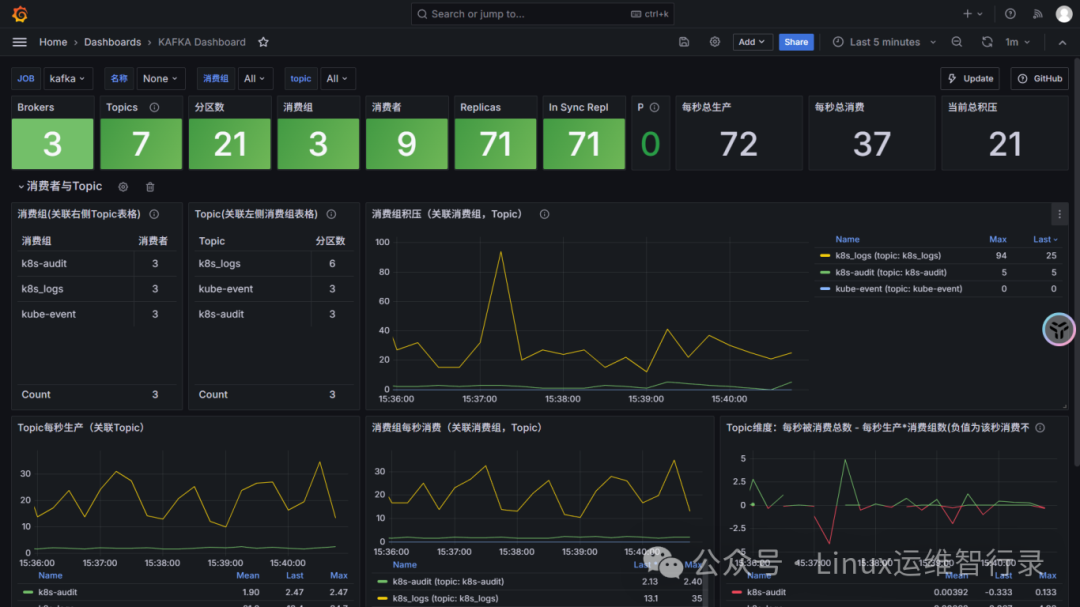This screenshot has height=607, width=1080.
Task: Collapse the 消费者与Topic row
Action: (x=60, y=187)
